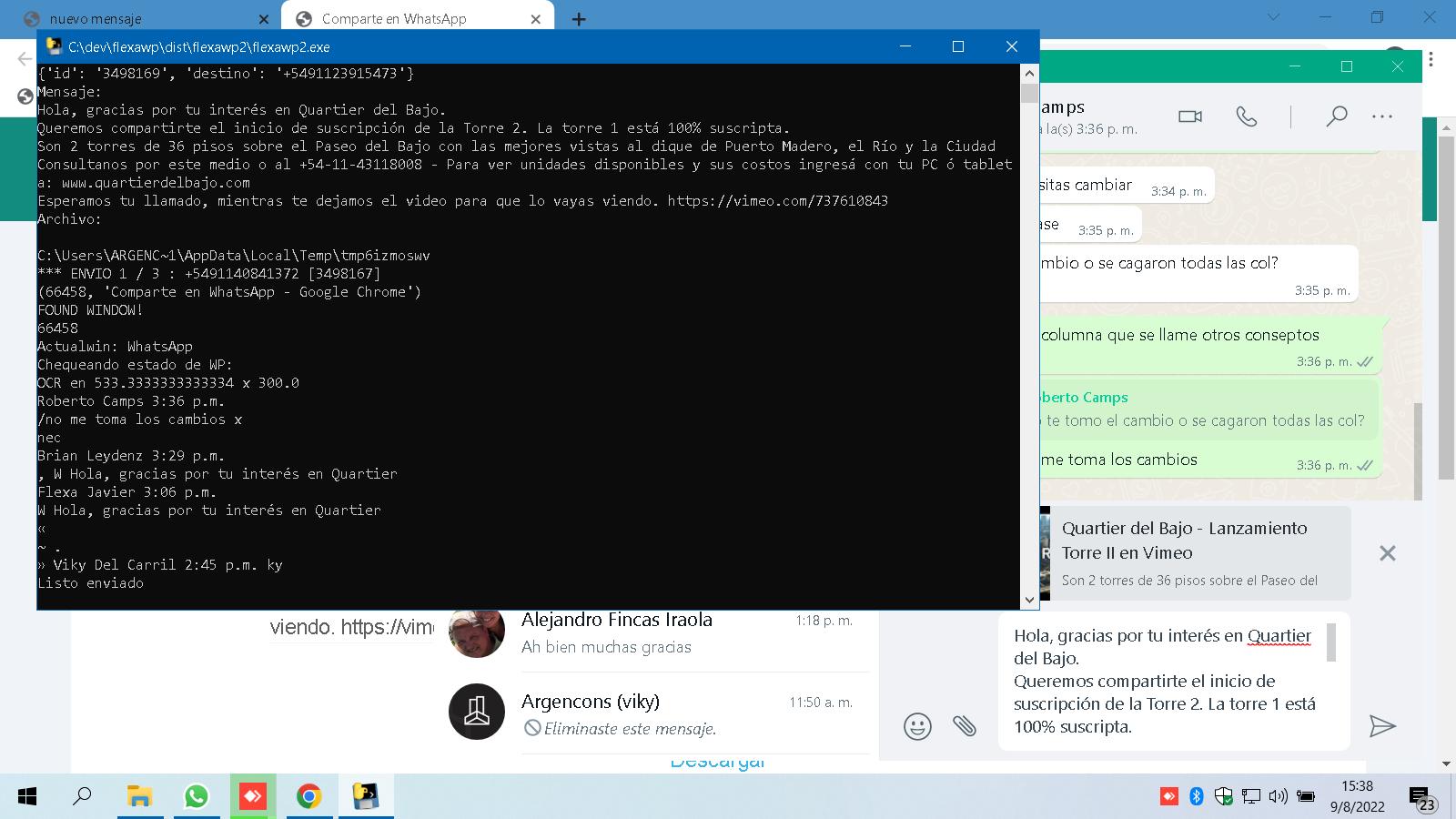Open Bluetooth tray icon
Viewport: 1456px width, 819px height.
1197,797
